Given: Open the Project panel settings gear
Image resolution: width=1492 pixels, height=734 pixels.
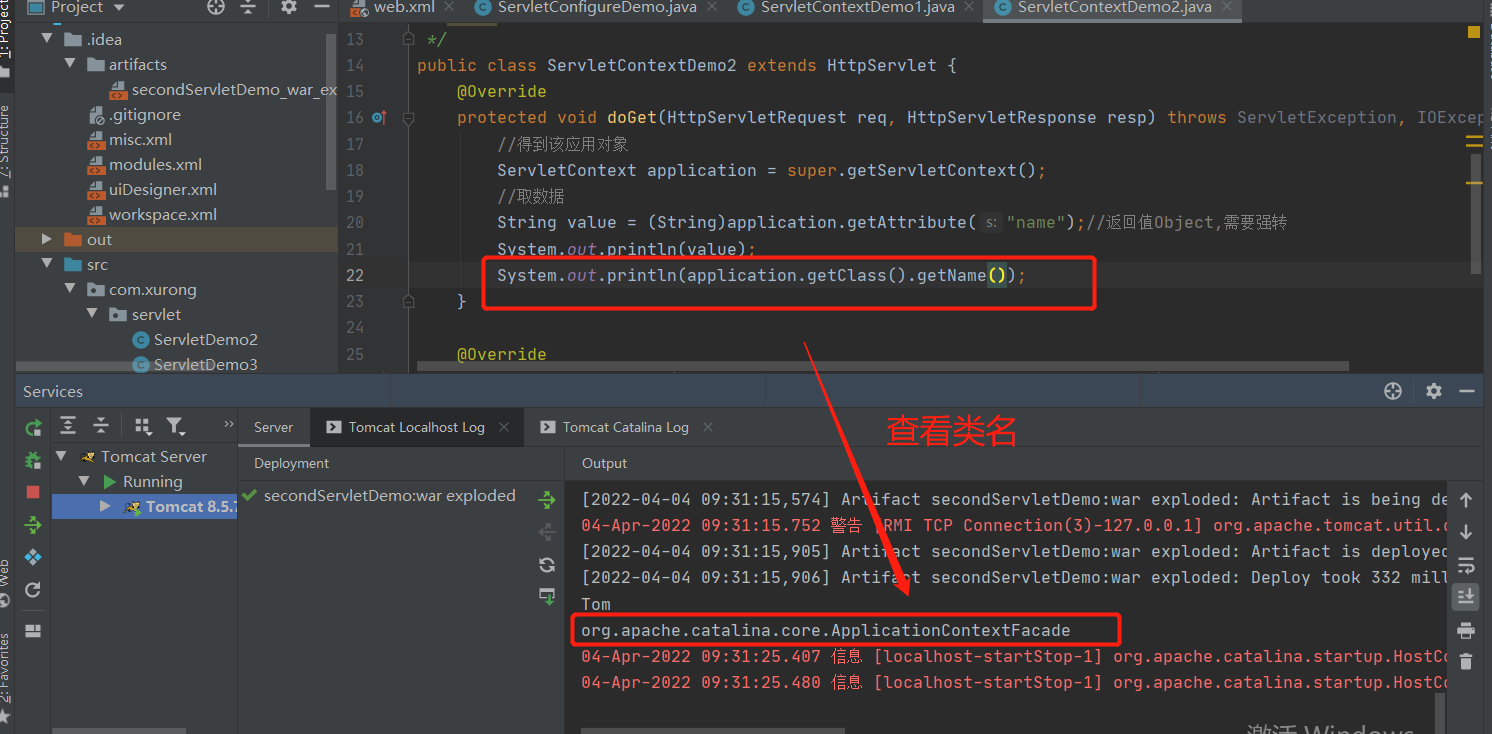Looking at the screenshot, I should click(289, 7).
